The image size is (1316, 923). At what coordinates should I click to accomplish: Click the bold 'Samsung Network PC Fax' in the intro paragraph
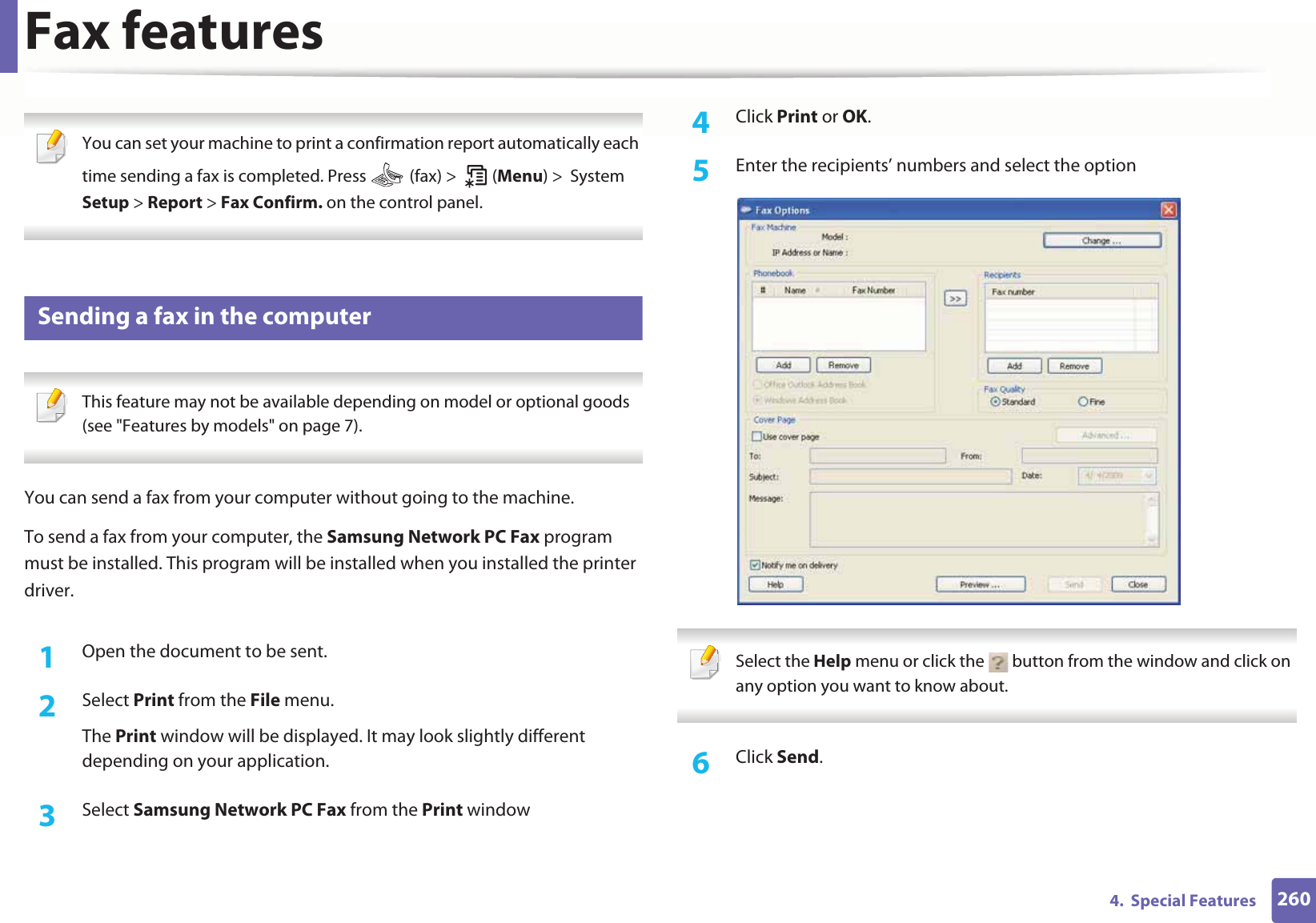[433, 537]
